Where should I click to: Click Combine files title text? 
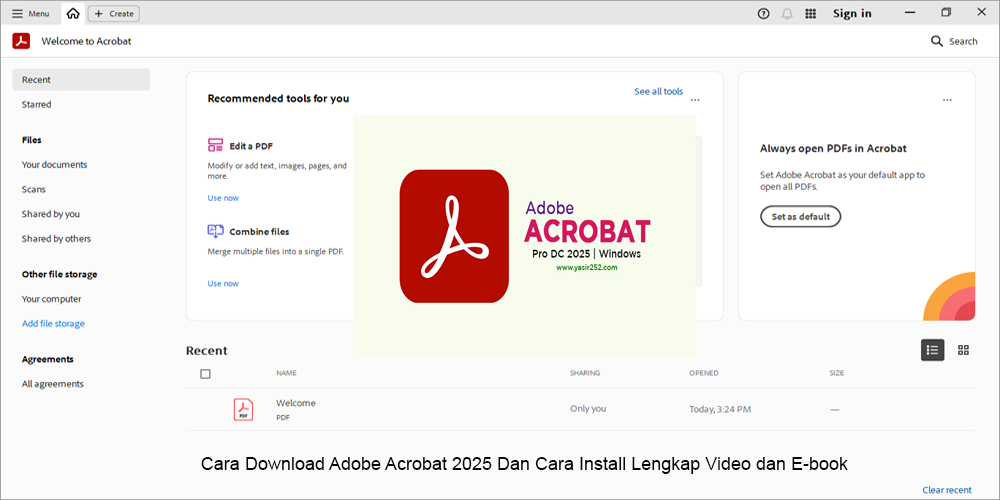(259, 232)
